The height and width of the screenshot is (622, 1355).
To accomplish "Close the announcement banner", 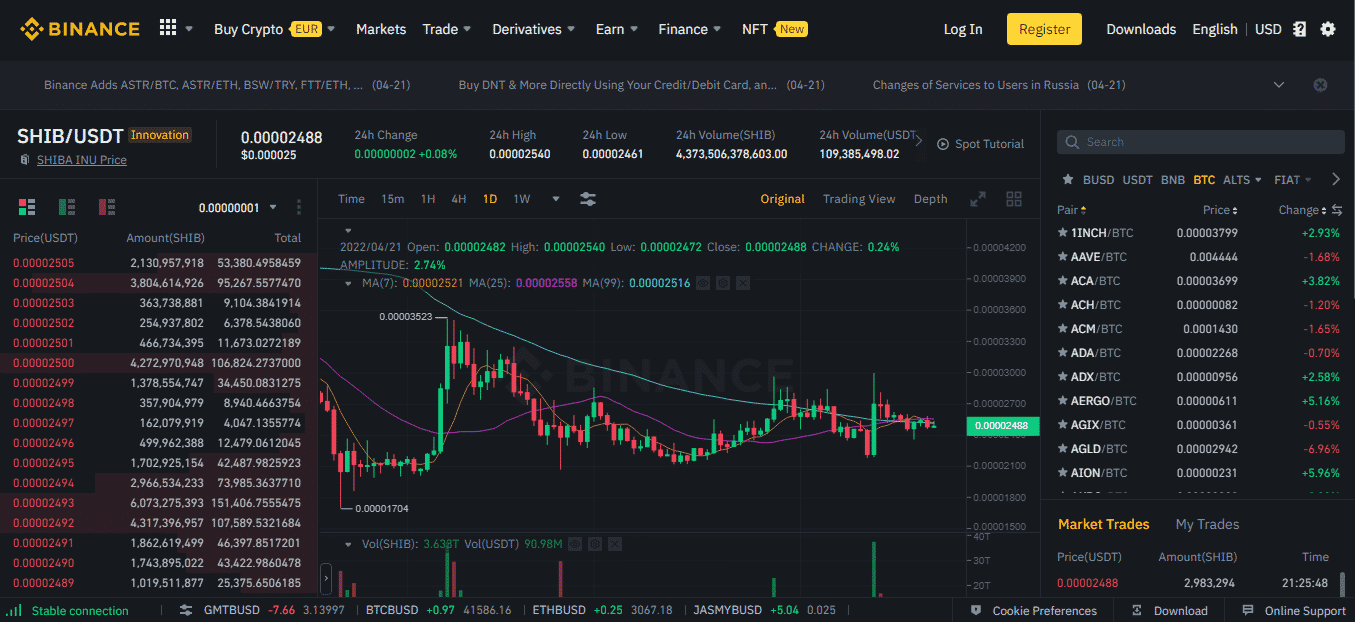I will (x=1320, y=85).
